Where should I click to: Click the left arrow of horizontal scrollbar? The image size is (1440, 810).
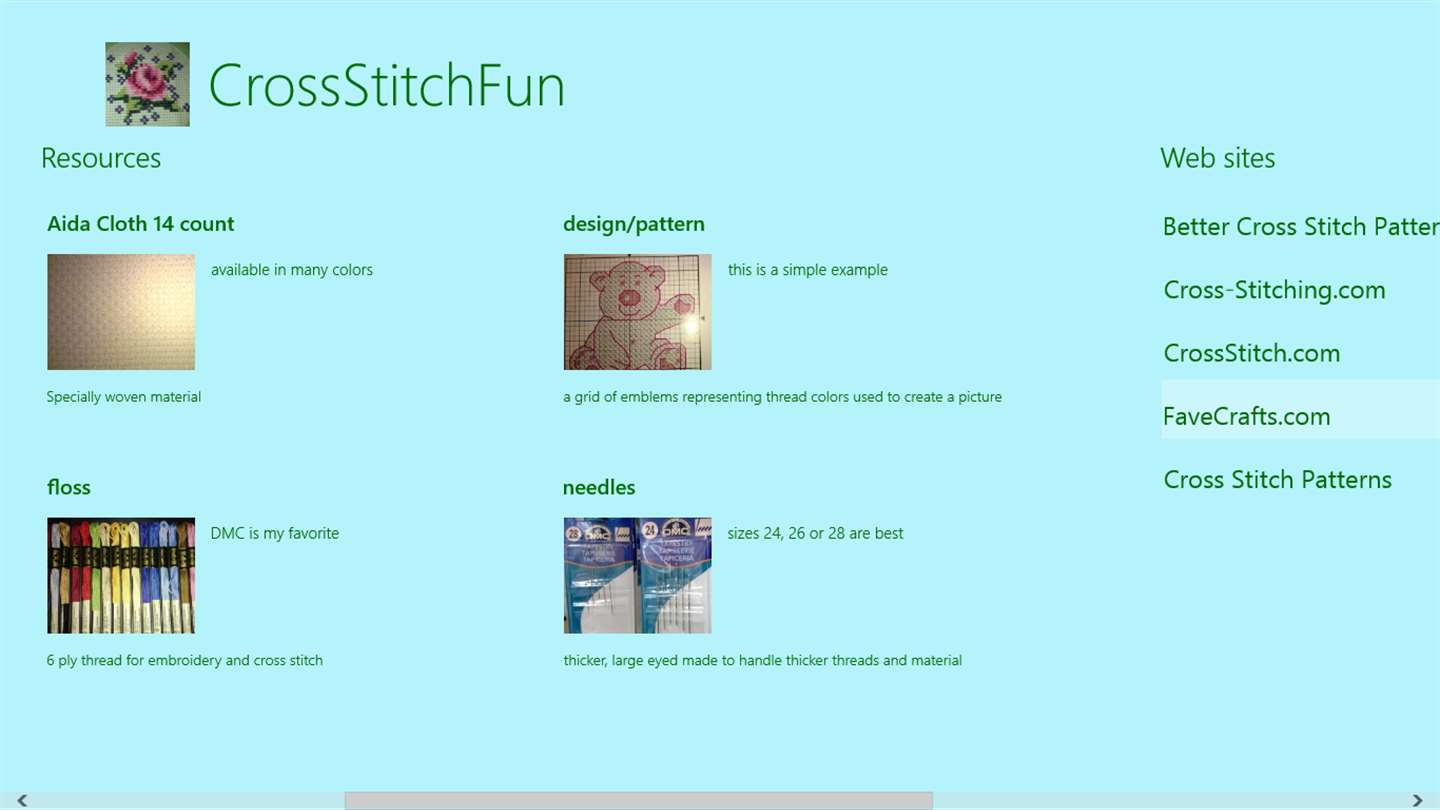pyautogui.click(x=21, y=800)
